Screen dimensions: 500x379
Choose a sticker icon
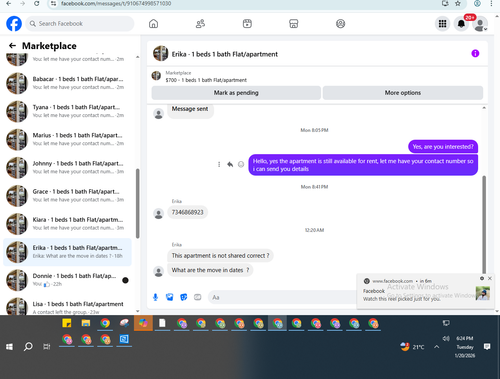[x=183, y=297]
